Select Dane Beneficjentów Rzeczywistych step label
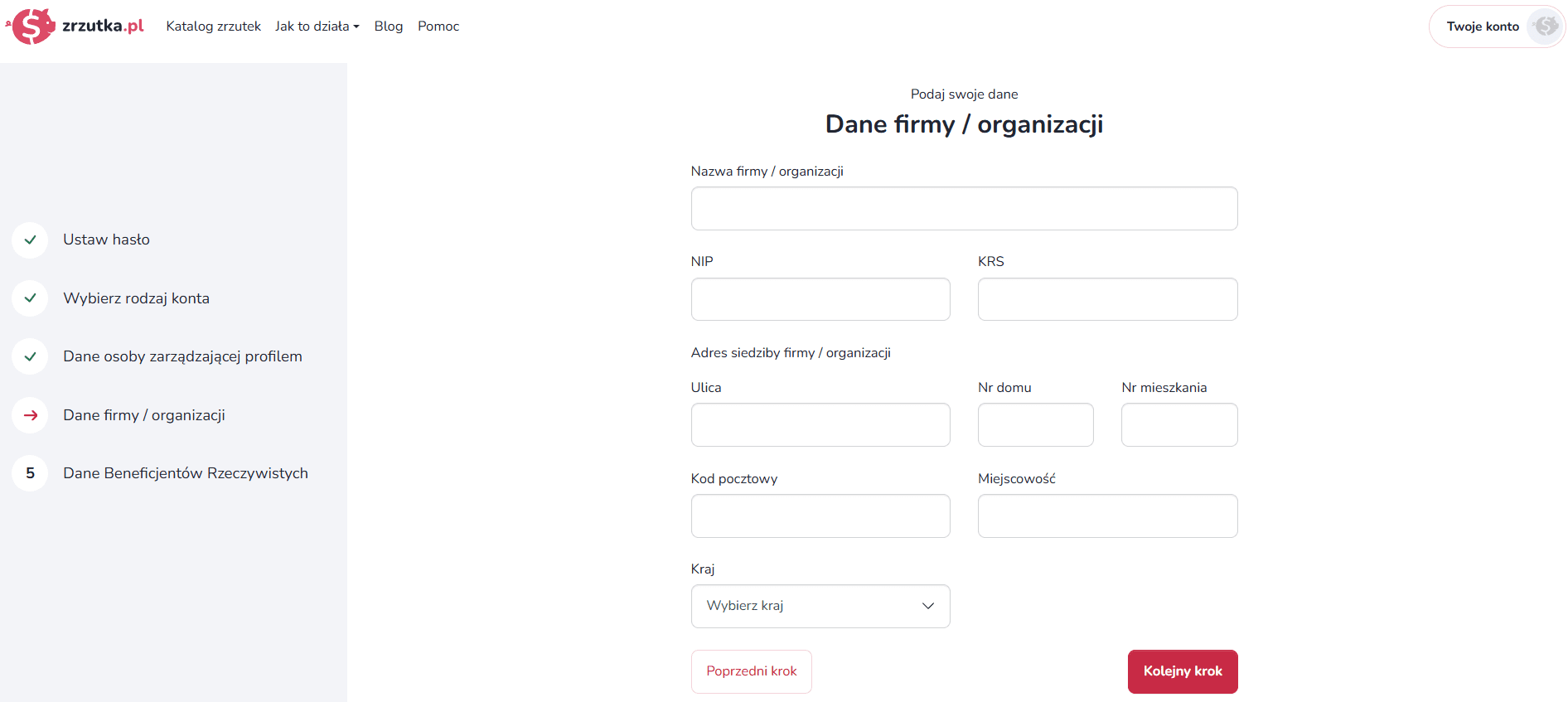The image size is (1568, 702). 186,473
